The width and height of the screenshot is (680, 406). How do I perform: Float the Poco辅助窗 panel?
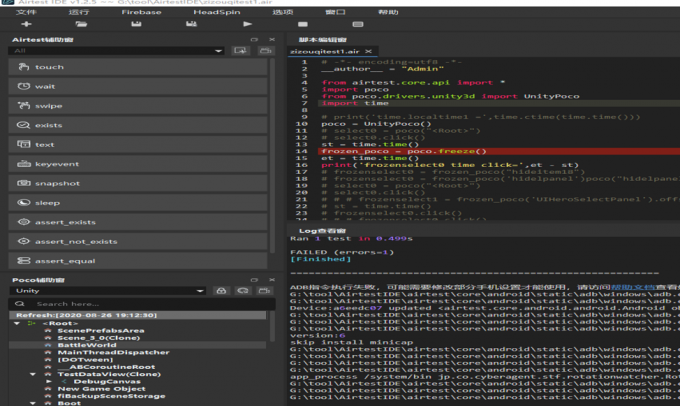coord(254,280)
